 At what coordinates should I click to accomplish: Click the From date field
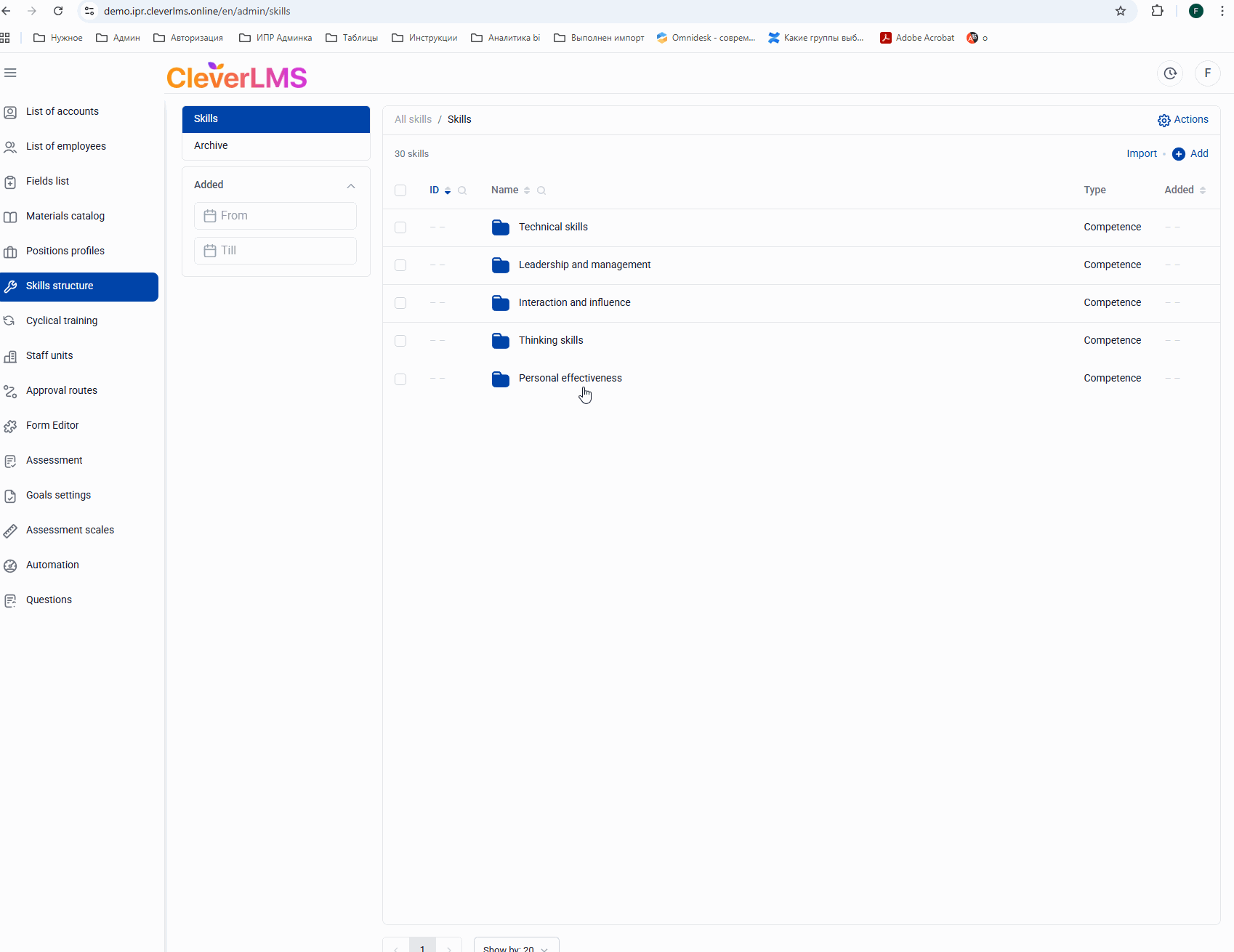click(275, 216)
